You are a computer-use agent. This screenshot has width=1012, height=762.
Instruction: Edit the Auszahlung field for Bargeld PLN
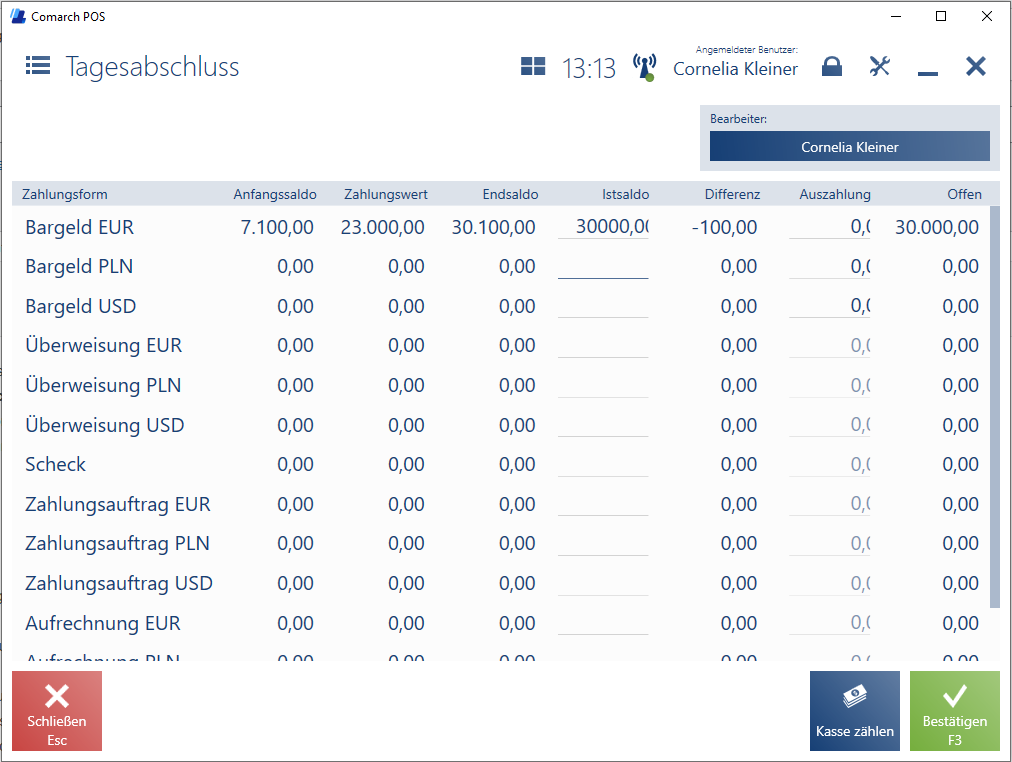tap(829, 266)
